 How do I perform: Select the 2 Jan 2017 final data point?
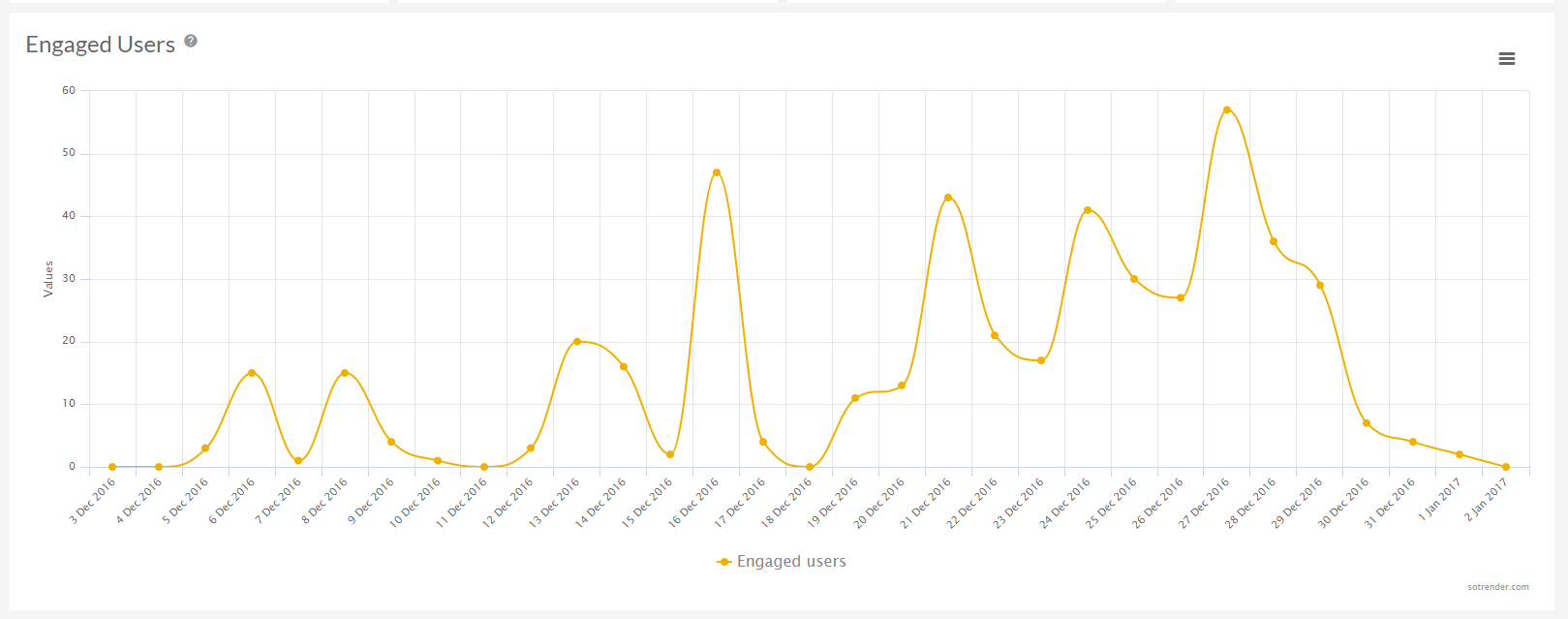click(1506, 467)
